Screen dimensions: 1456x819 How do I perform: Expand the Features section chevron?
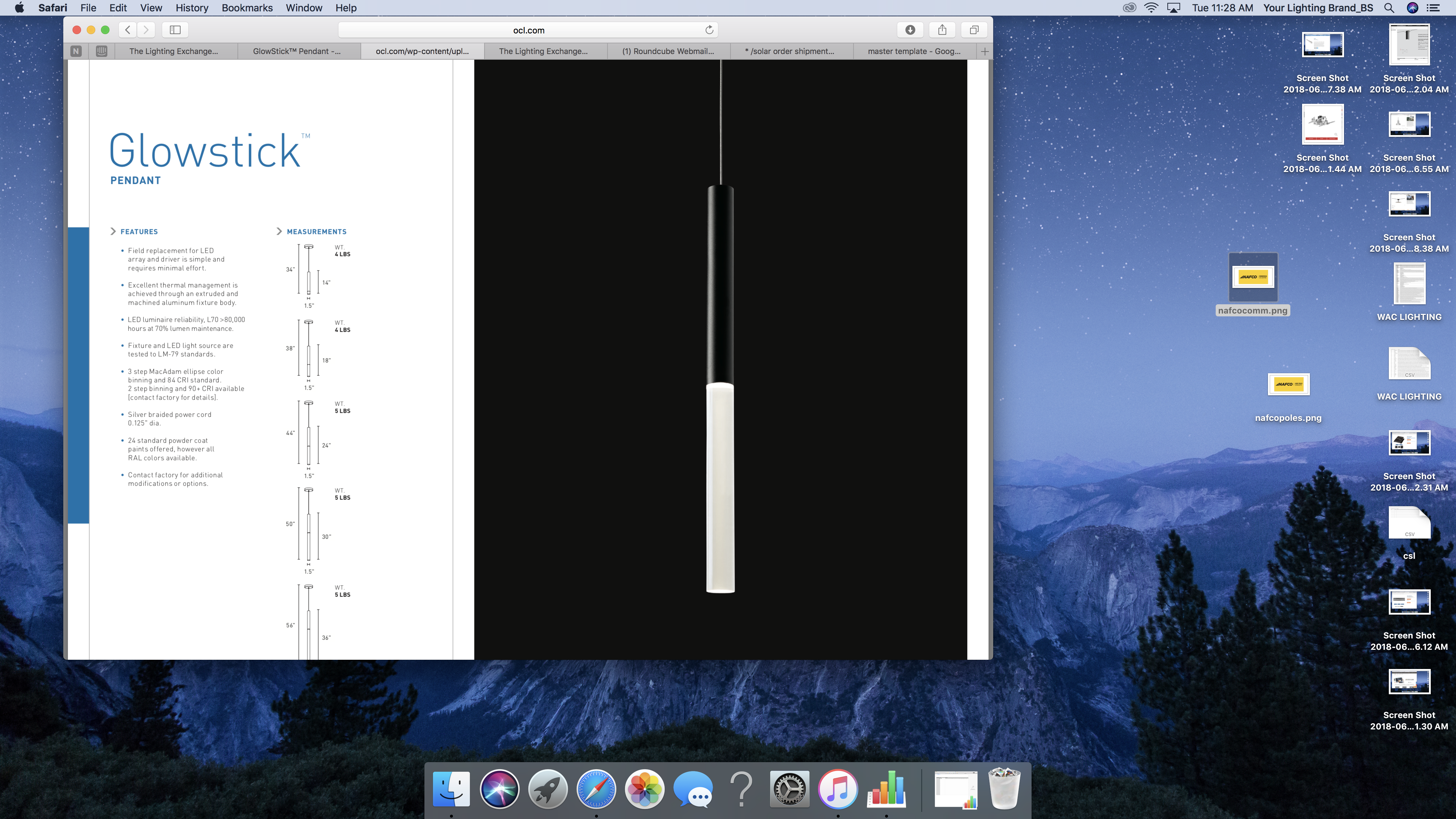click(113, 231)
